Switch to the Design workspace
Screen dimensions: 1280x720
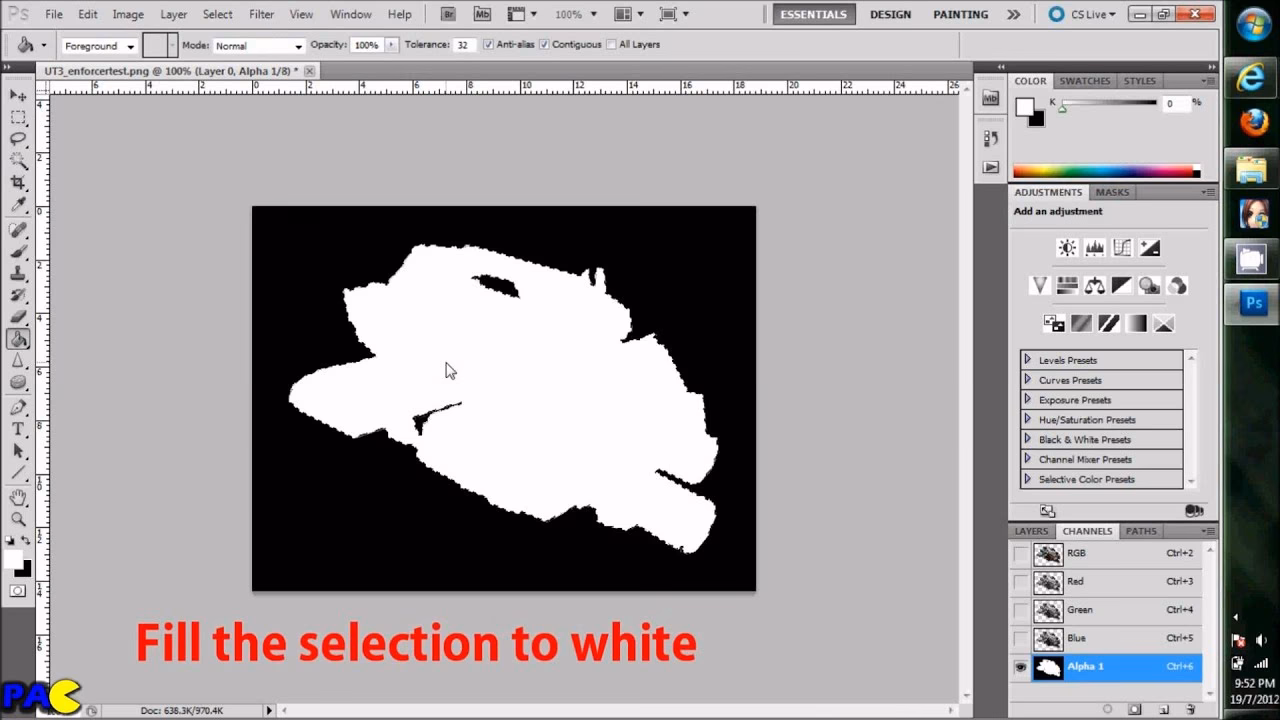(890, 15)
